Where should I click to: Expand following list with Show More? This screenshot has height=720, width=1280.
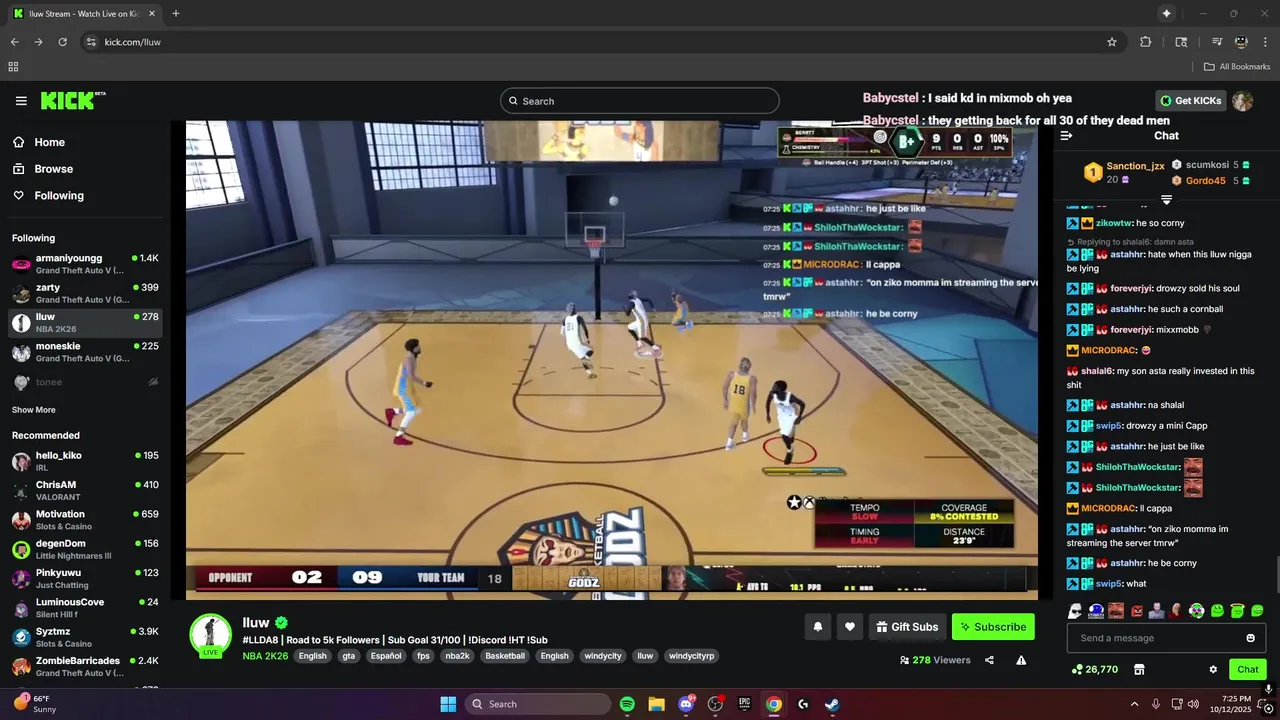(34, 410)
